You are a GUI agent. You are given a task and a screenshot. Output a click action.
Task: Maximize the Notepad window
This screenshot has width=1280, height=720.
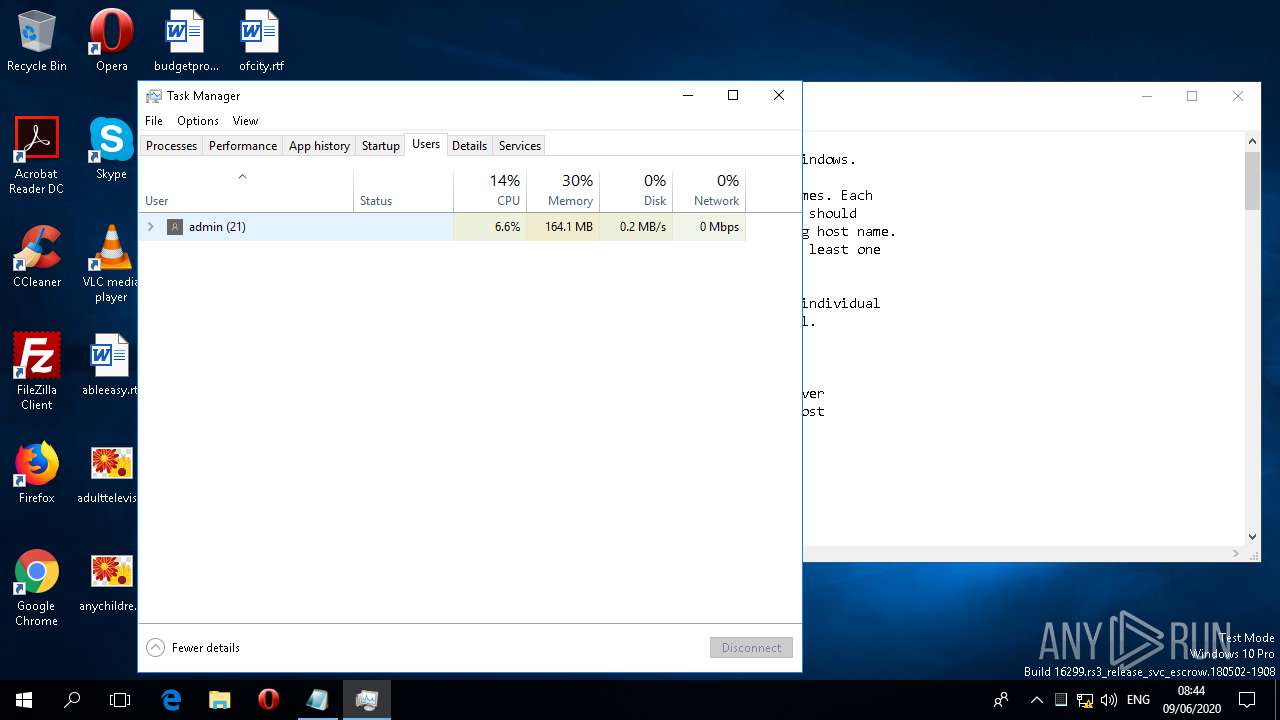pyautogui.click(x=1192, y=96)
